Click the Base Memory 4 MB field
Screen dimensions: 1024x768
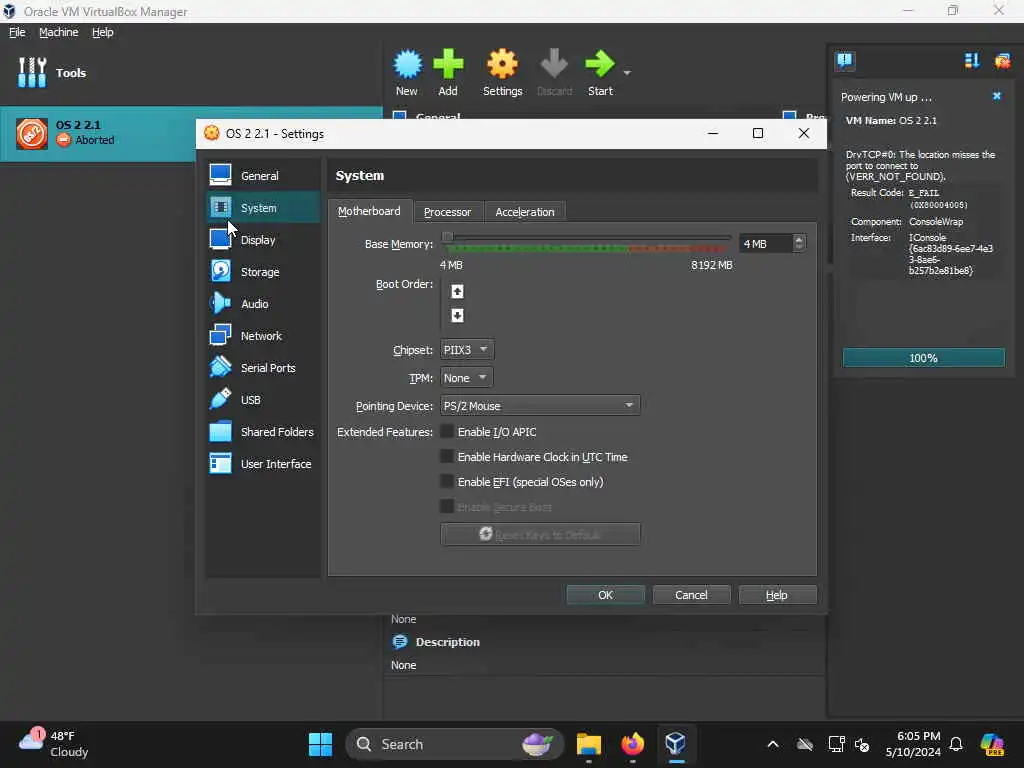point(766,244)
